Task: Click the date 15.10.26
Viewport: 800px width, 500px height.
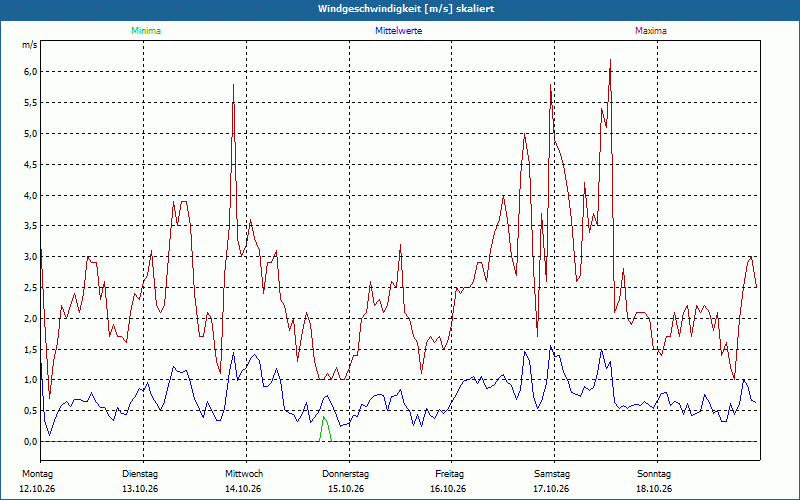Action: pos(346,489)
